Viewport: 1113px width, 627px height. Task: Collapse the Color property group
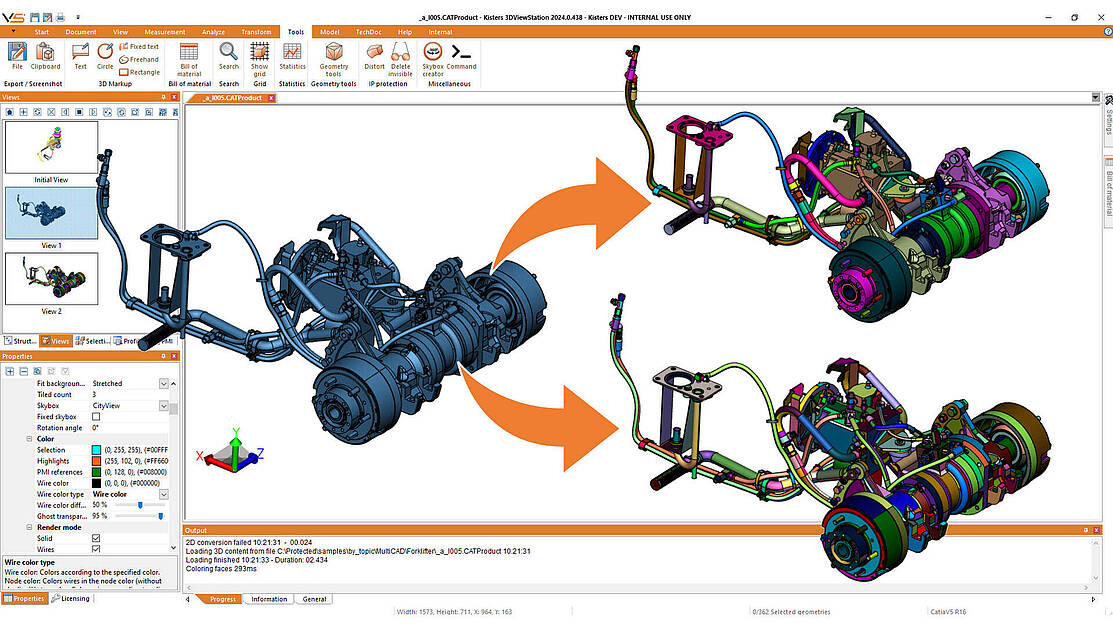click(x=29, y=439)
